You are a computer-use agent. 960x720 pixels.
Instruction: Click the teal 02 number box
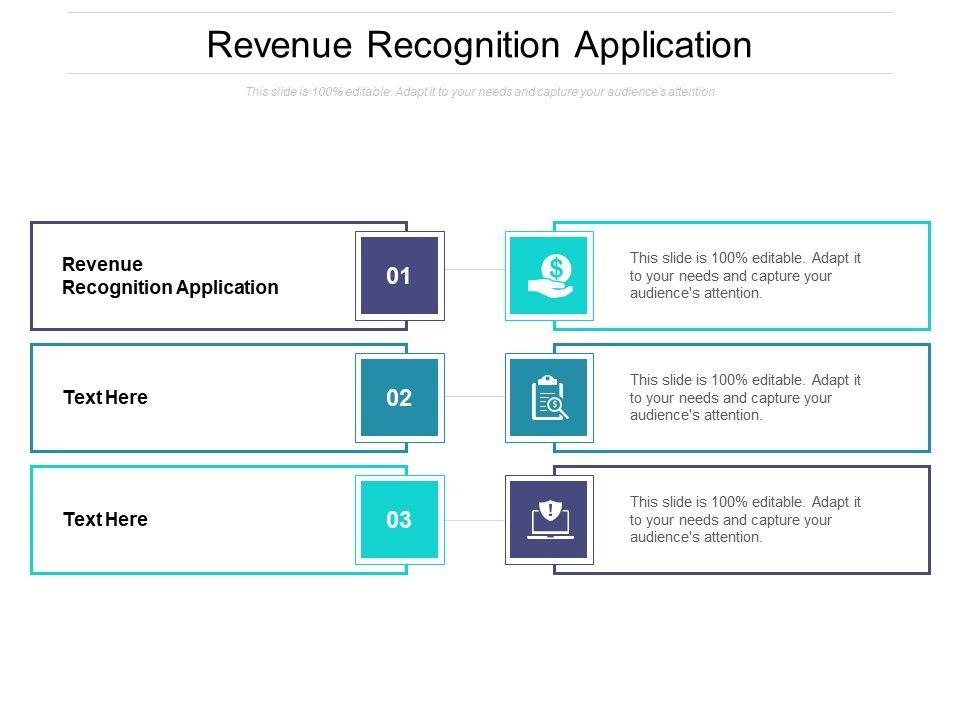click(x=399, y=397)
